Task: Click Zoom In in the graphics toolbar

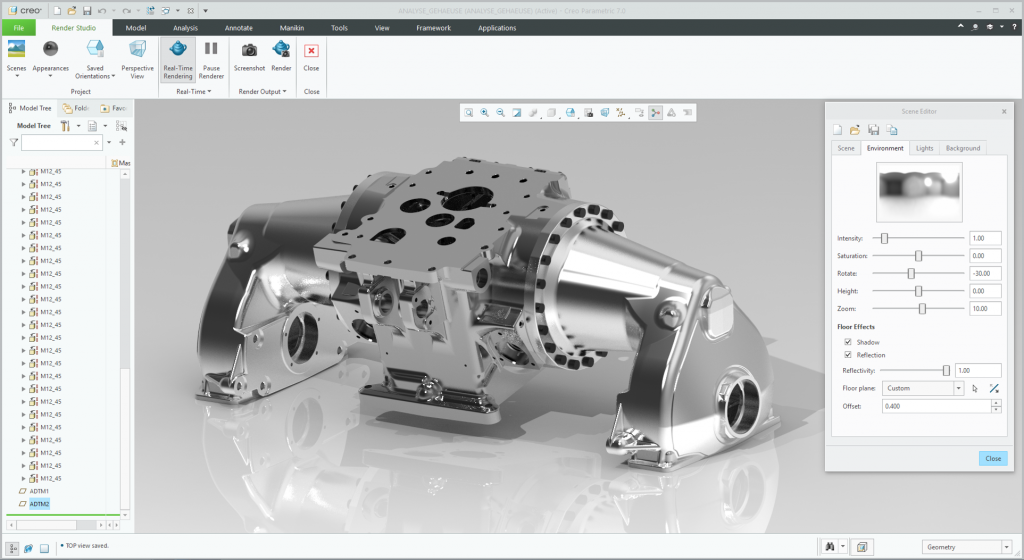Action: tap(484, 113)
